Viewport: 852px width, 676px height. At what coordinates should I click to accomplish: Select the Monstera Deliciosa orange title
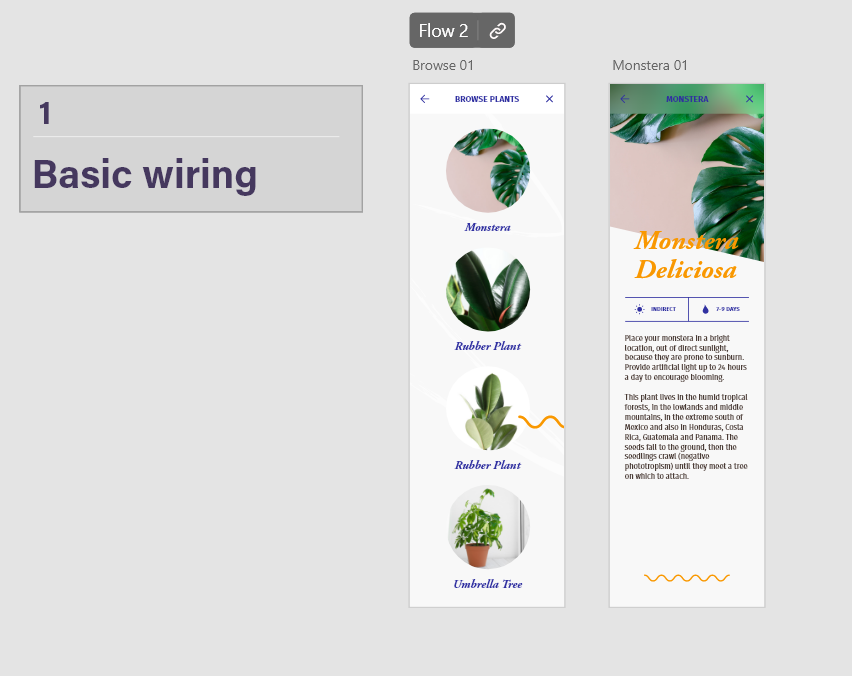click(x=686, y=256)
